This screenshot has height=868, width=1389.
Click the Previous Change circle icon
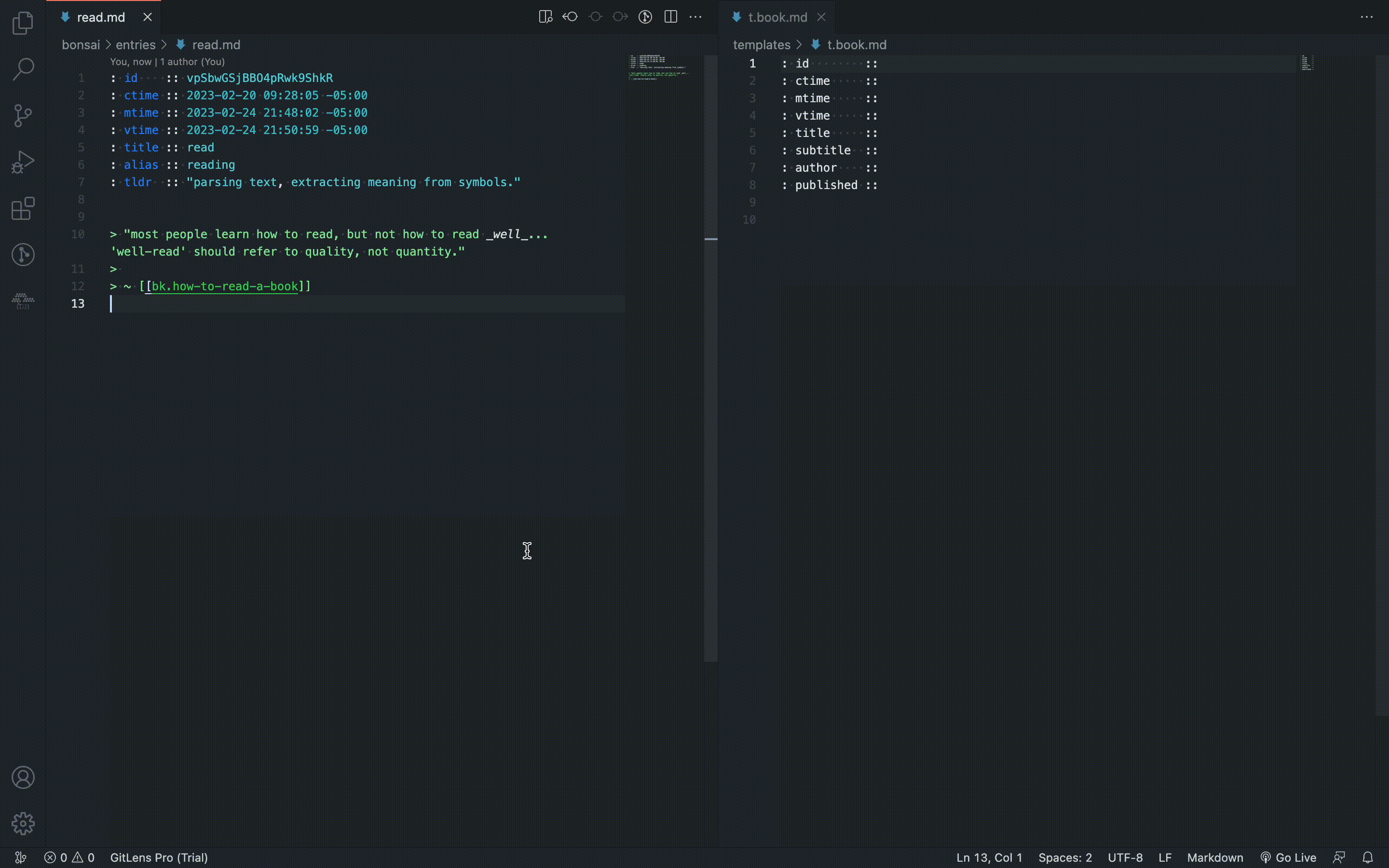click(595, 17)
